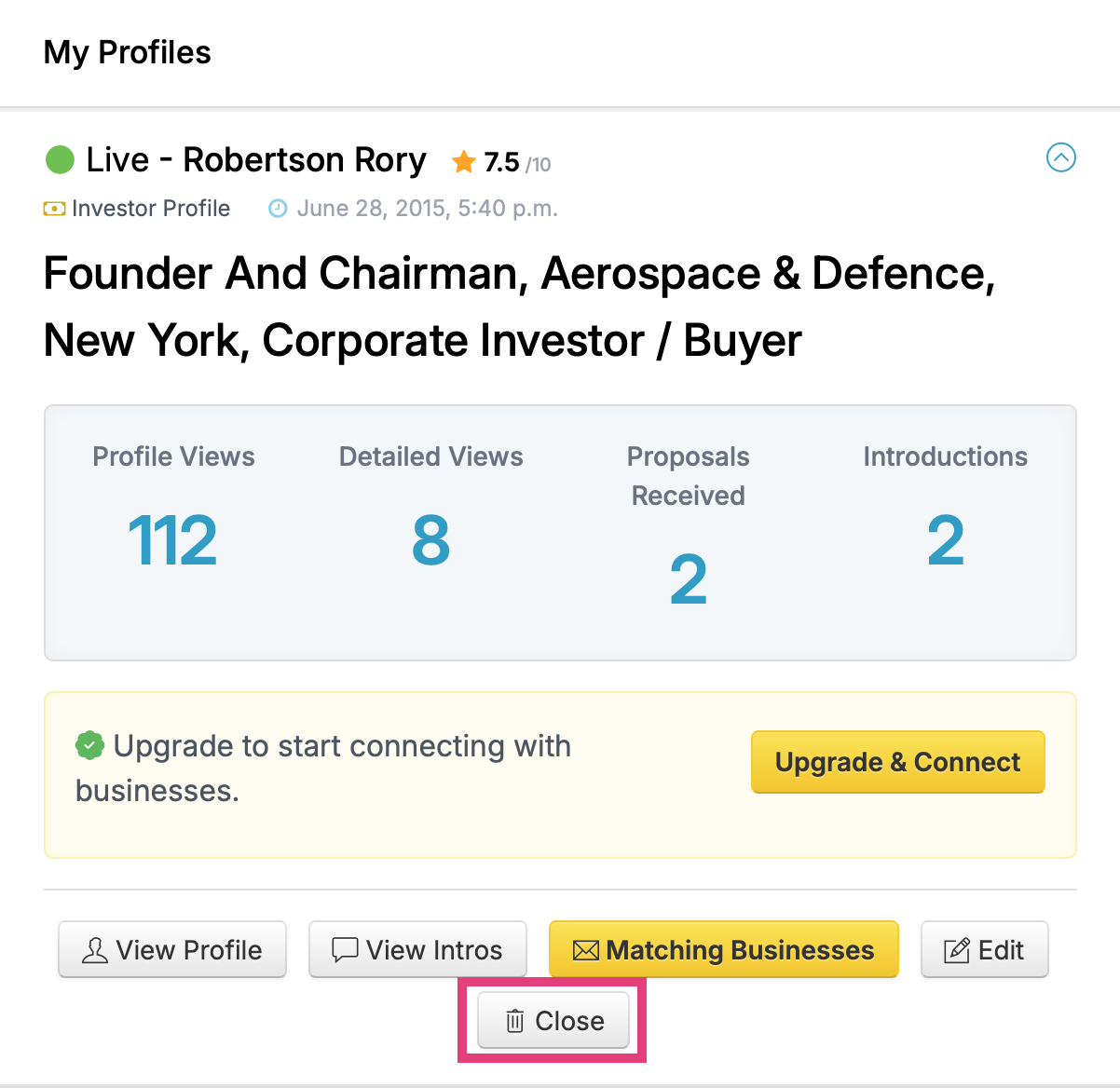
Task: Click the green Live status dot
Action: [60, 159]
